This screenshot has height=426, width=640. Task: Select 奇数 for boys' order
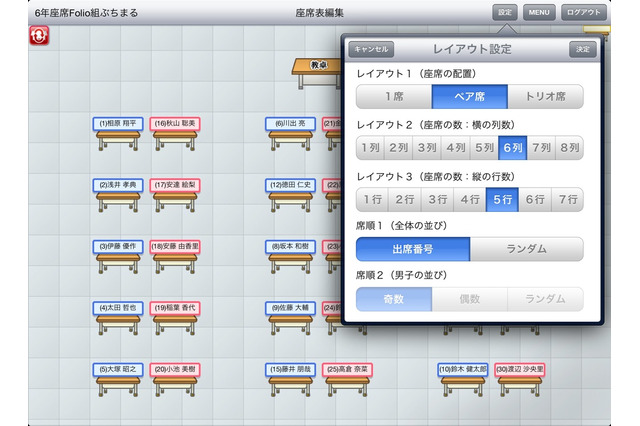pos(394,300)
